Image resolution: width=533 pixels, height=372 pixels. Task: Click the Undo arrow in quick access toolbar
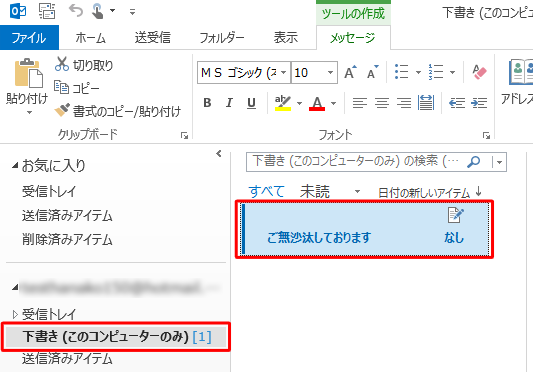(x=75, y=11)
